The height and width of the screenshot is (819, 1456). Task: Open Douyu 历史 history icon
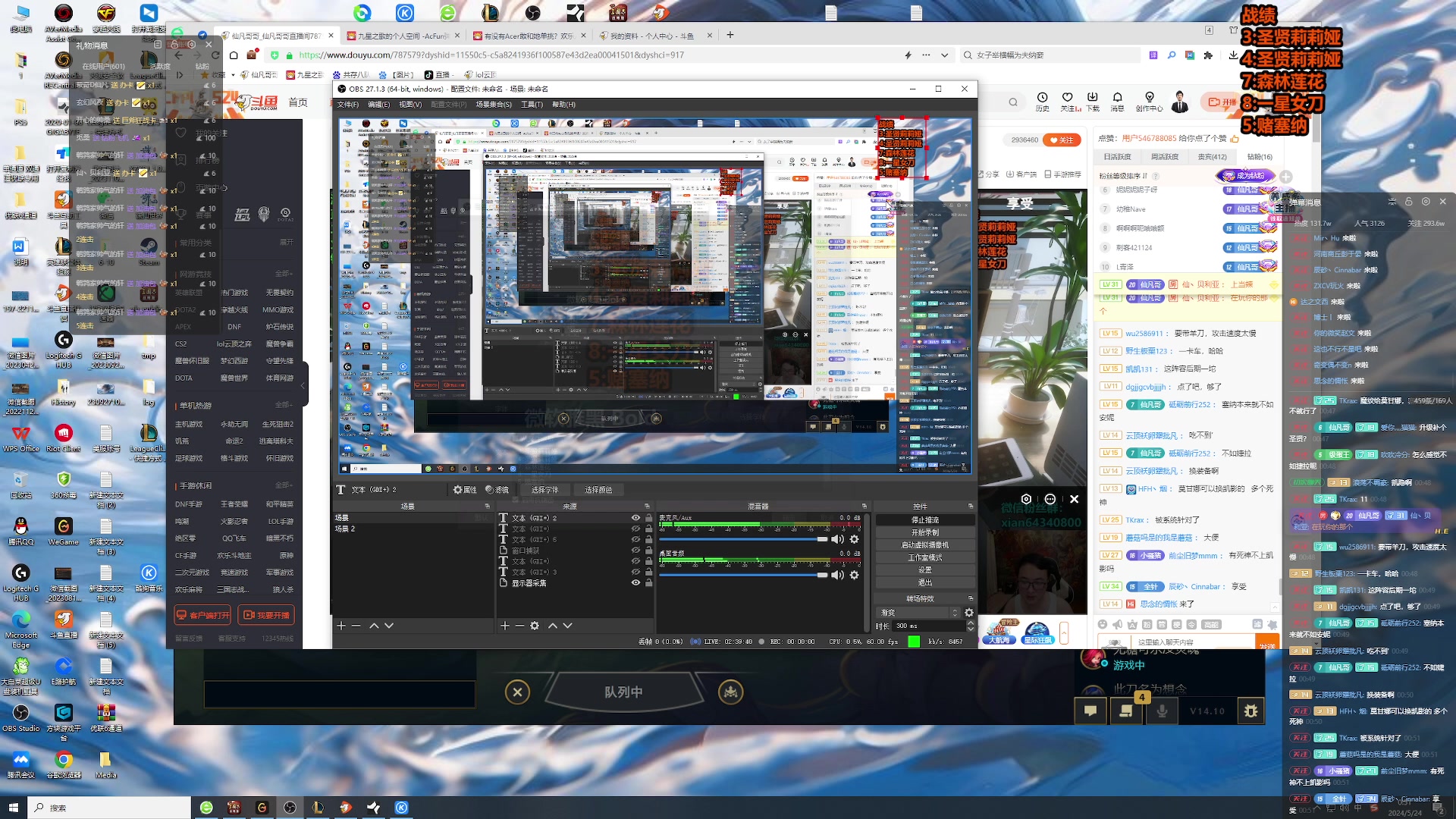coord(1043,101)
